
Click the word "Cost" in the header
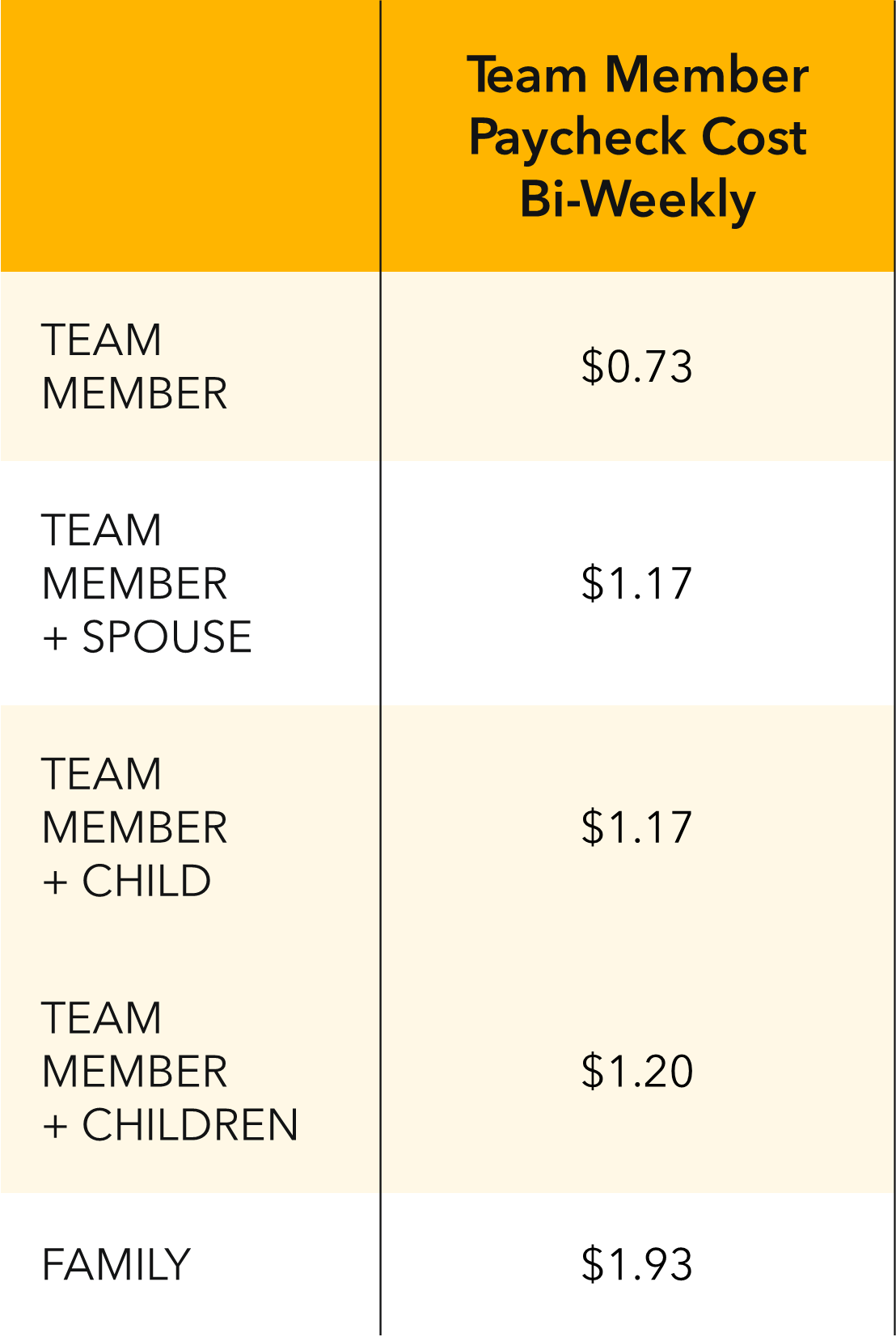click(754, 137)
